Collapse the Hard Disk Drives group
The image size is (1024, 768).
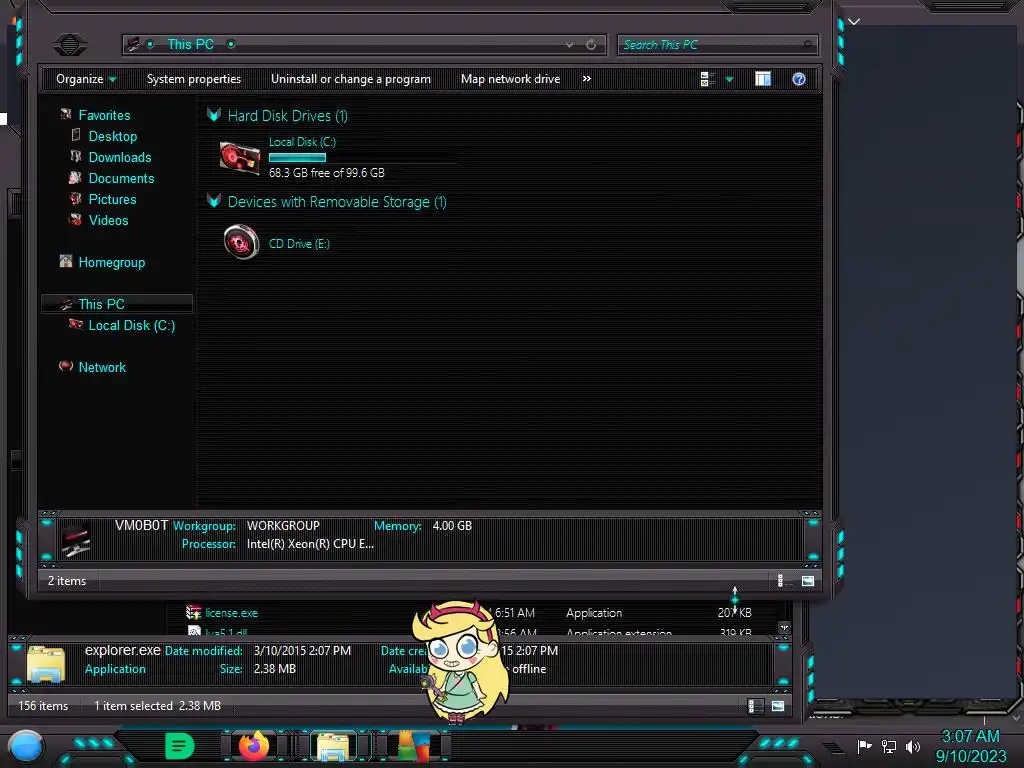214,115
